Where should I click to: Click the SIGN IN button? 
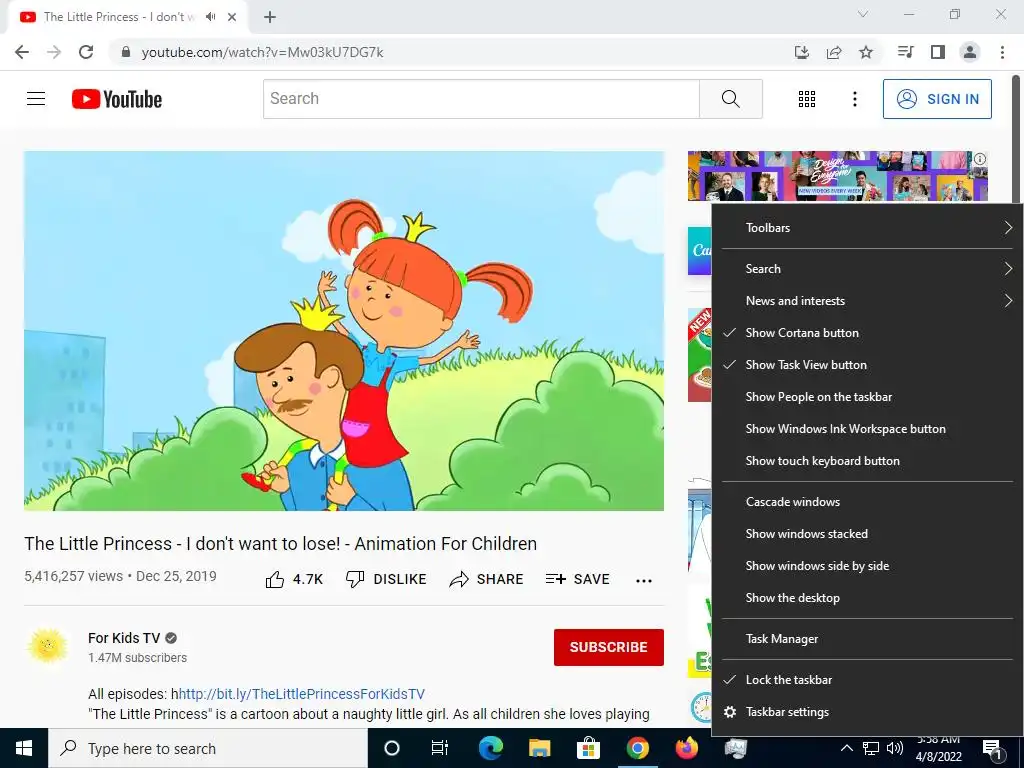click(937, 99)
